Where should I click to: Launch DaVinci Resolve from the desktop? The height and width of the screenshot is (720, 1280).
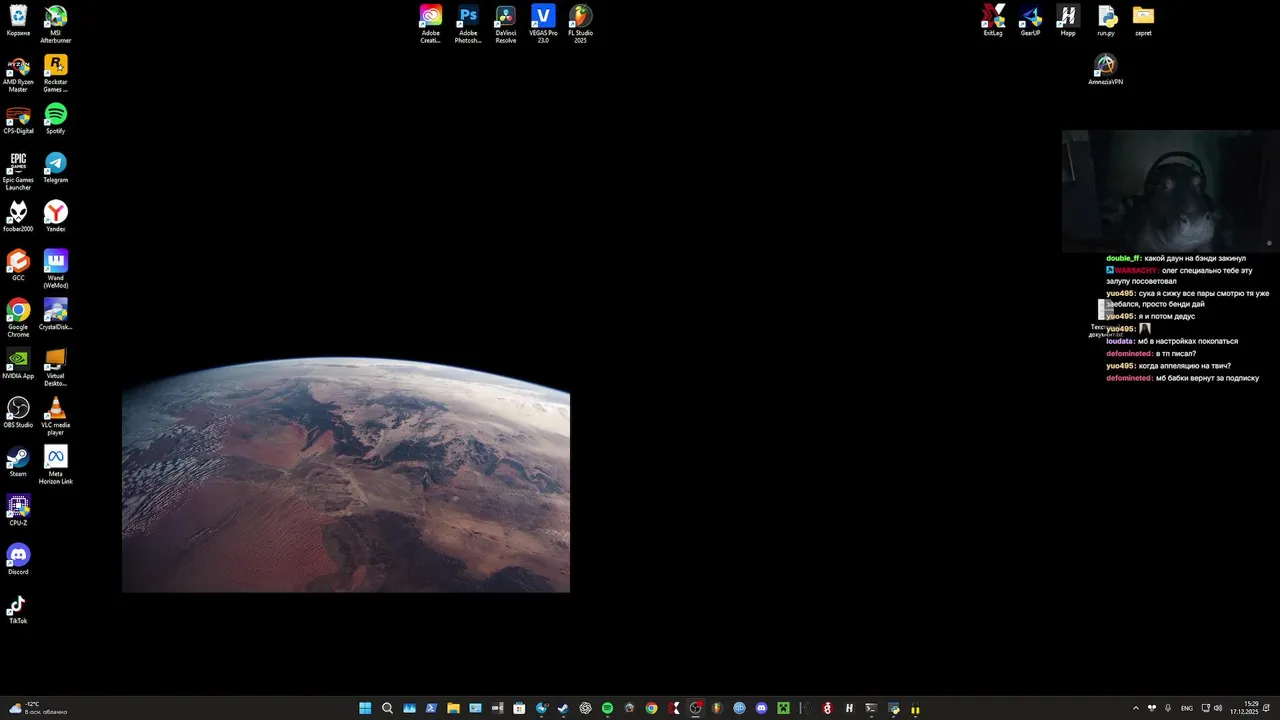pyautogui.click(x=506, y=24)
